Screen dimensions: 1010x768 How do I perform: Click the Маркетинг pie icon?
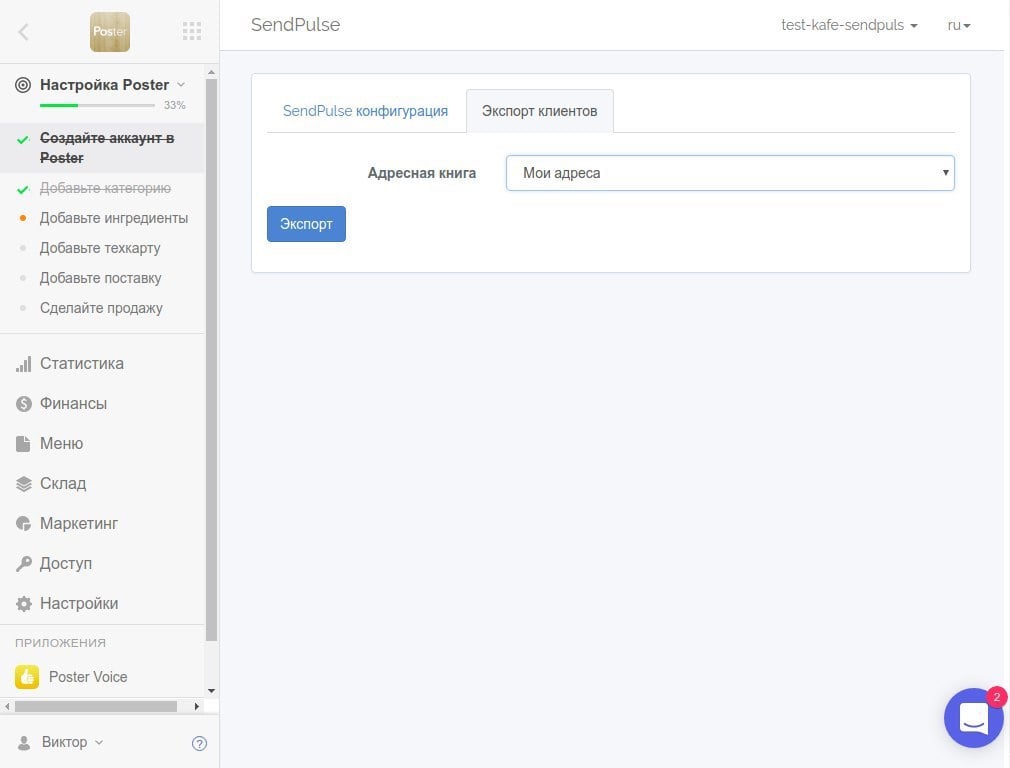click(23, 524)
